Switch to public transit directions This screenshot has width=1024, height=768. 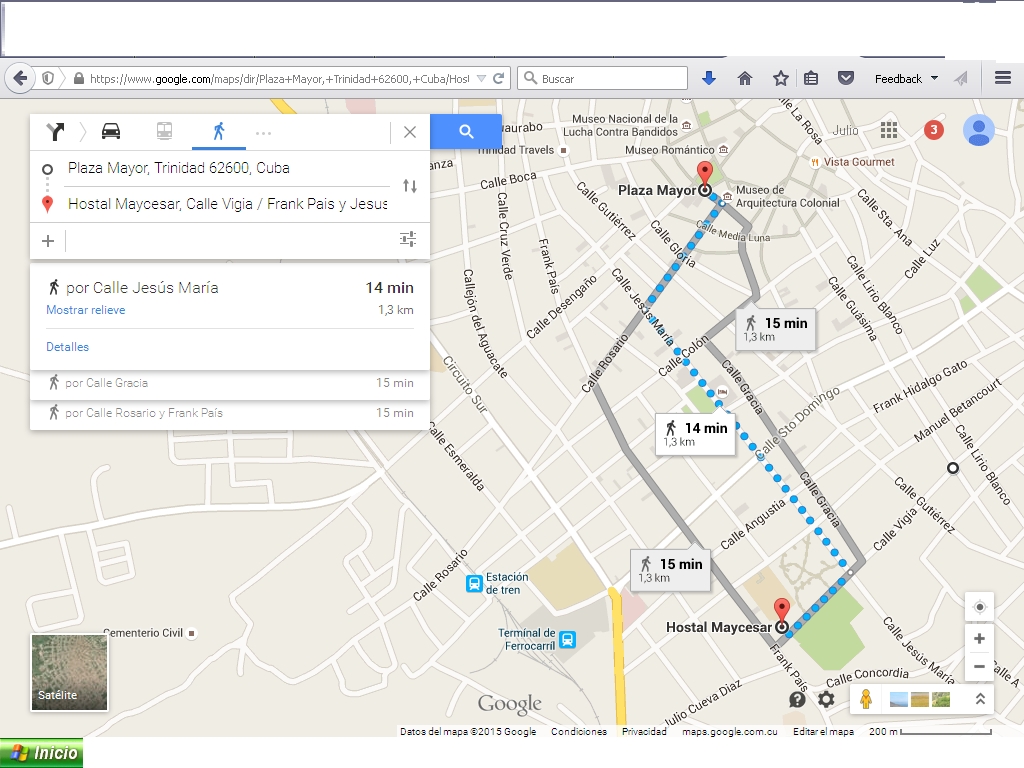click(165, 131)
